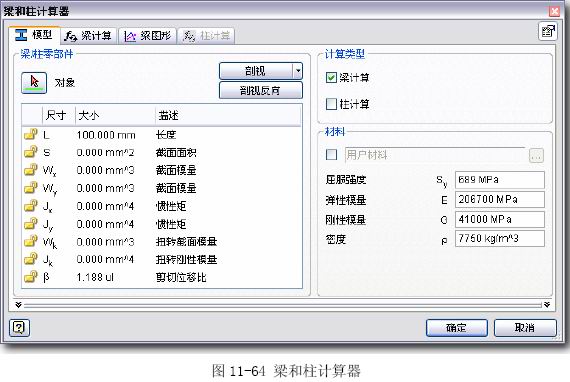Select the 柱计算 tab
Screen dimensions: 570x382
(x=206, y=36)
